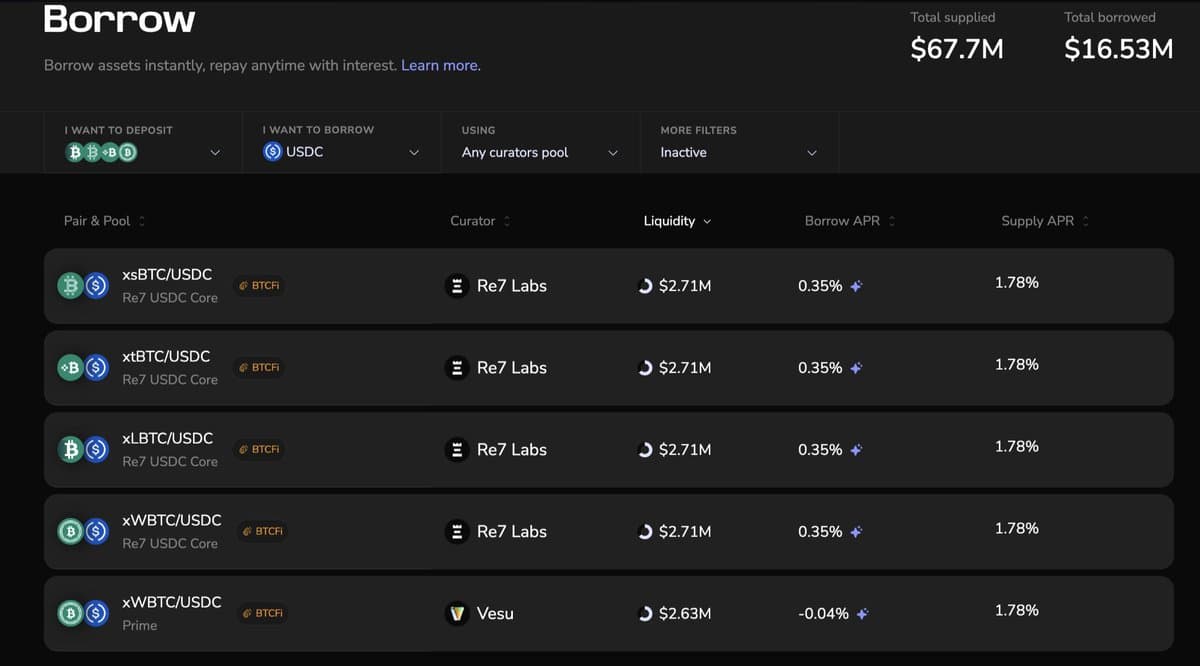This screenshot has width=1200, height=666.
Task: Click the BTCFi badge beside xWBTC/USDC Prime
Action: tap(262, 612)
